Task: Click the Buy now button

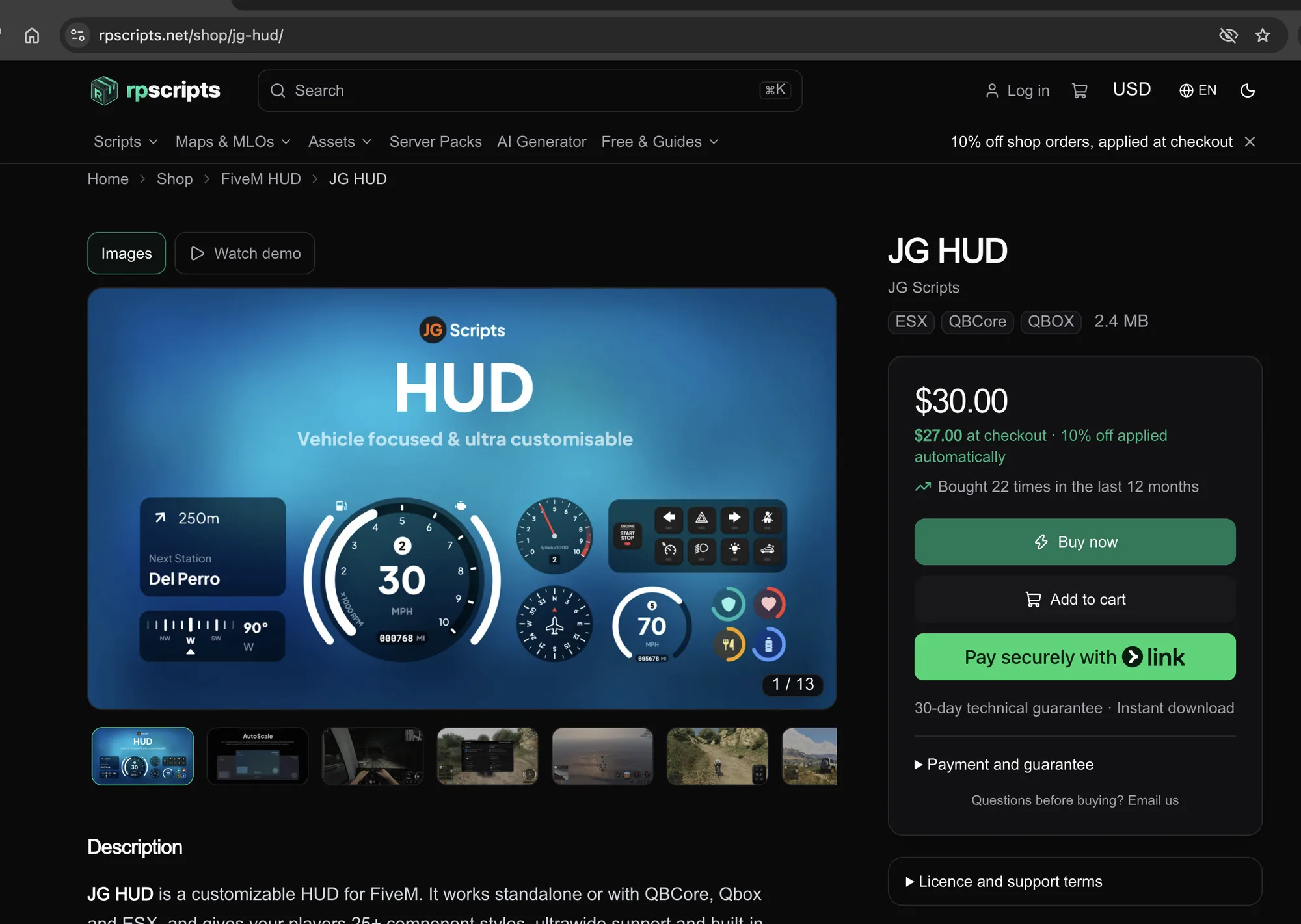Action: [1075, 542]
